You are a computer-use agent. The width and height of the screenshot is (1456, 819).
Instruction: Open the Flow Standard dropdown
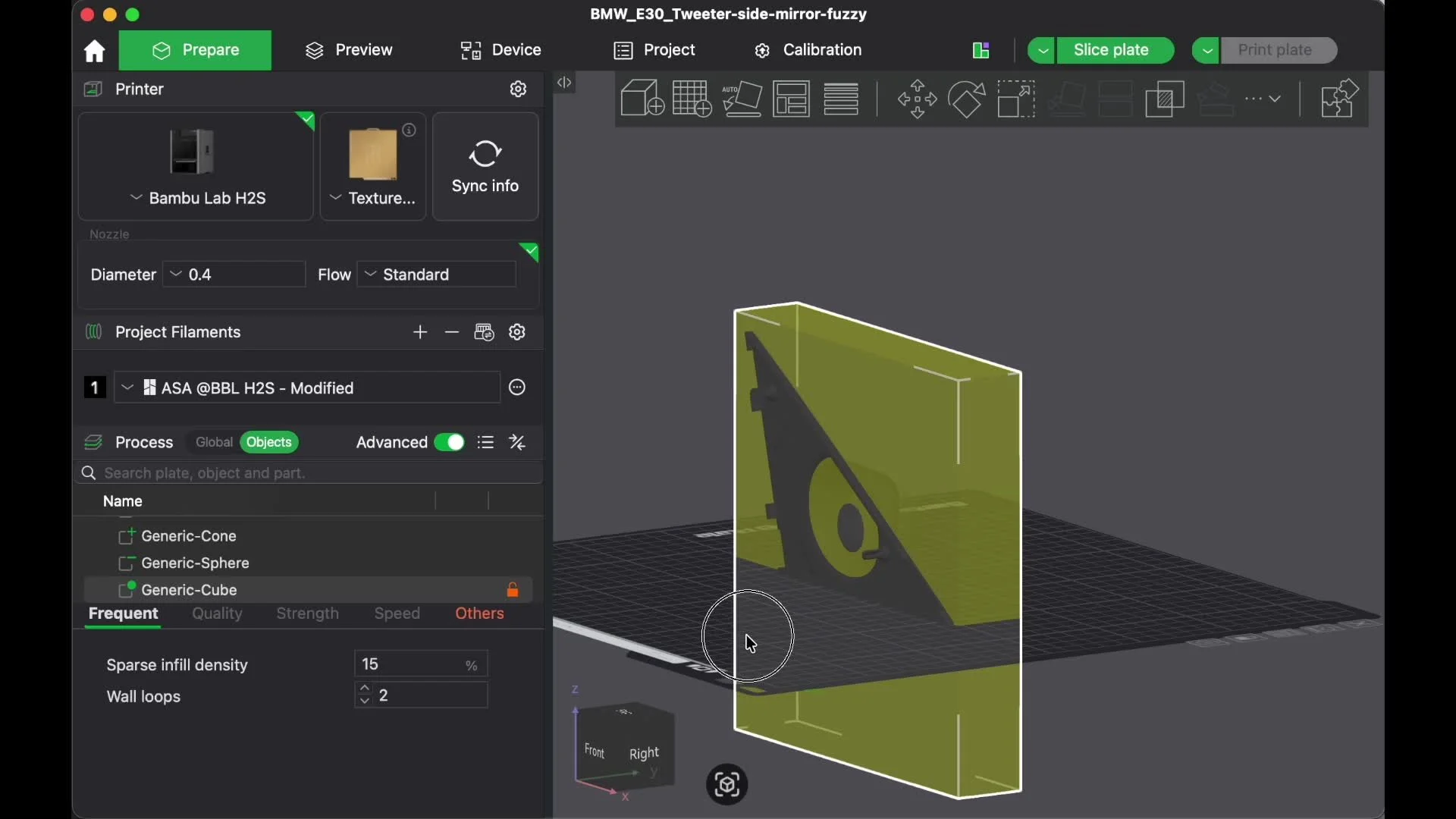click(x=437, y=275)
